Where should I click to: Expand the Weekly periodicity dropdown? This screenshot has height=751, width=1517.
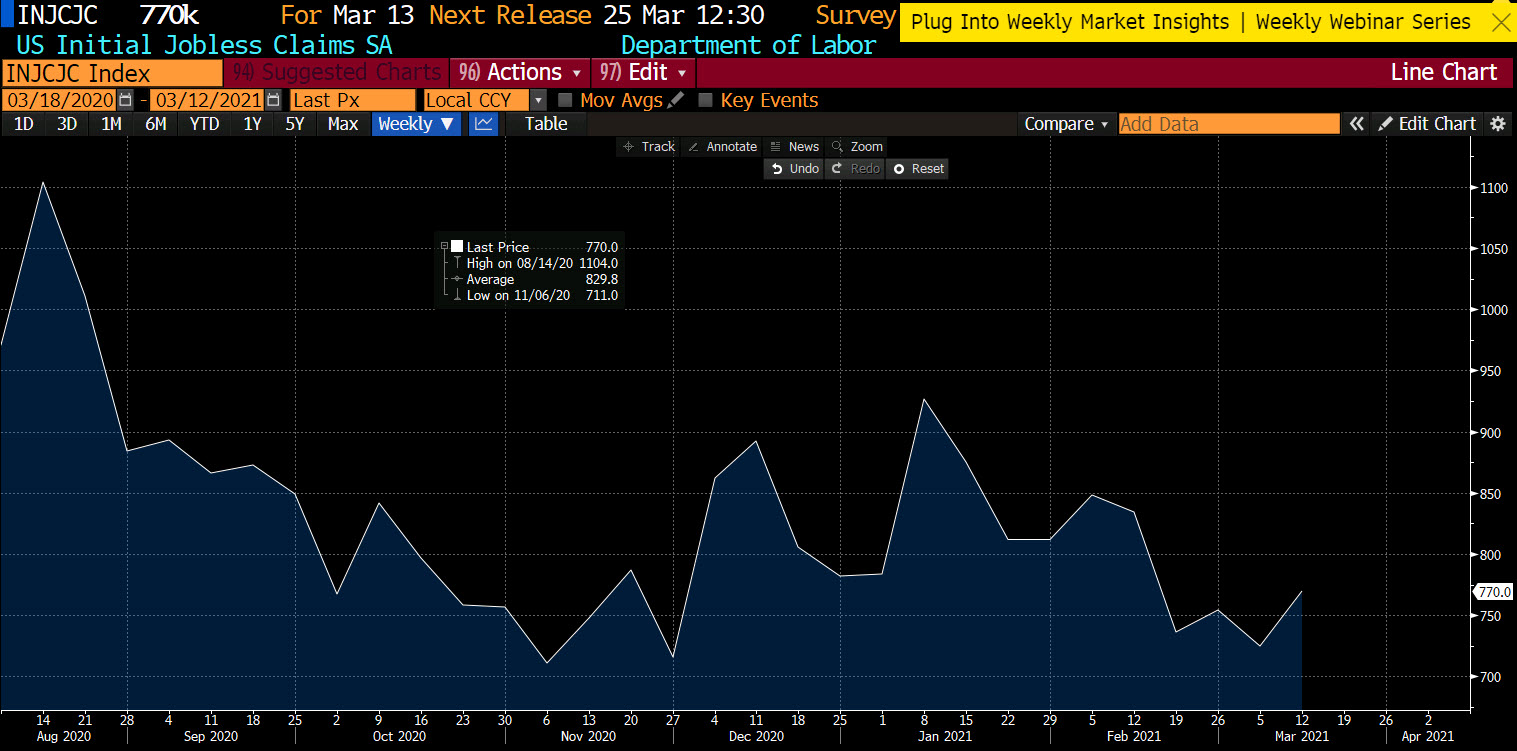tap(416, 124)
